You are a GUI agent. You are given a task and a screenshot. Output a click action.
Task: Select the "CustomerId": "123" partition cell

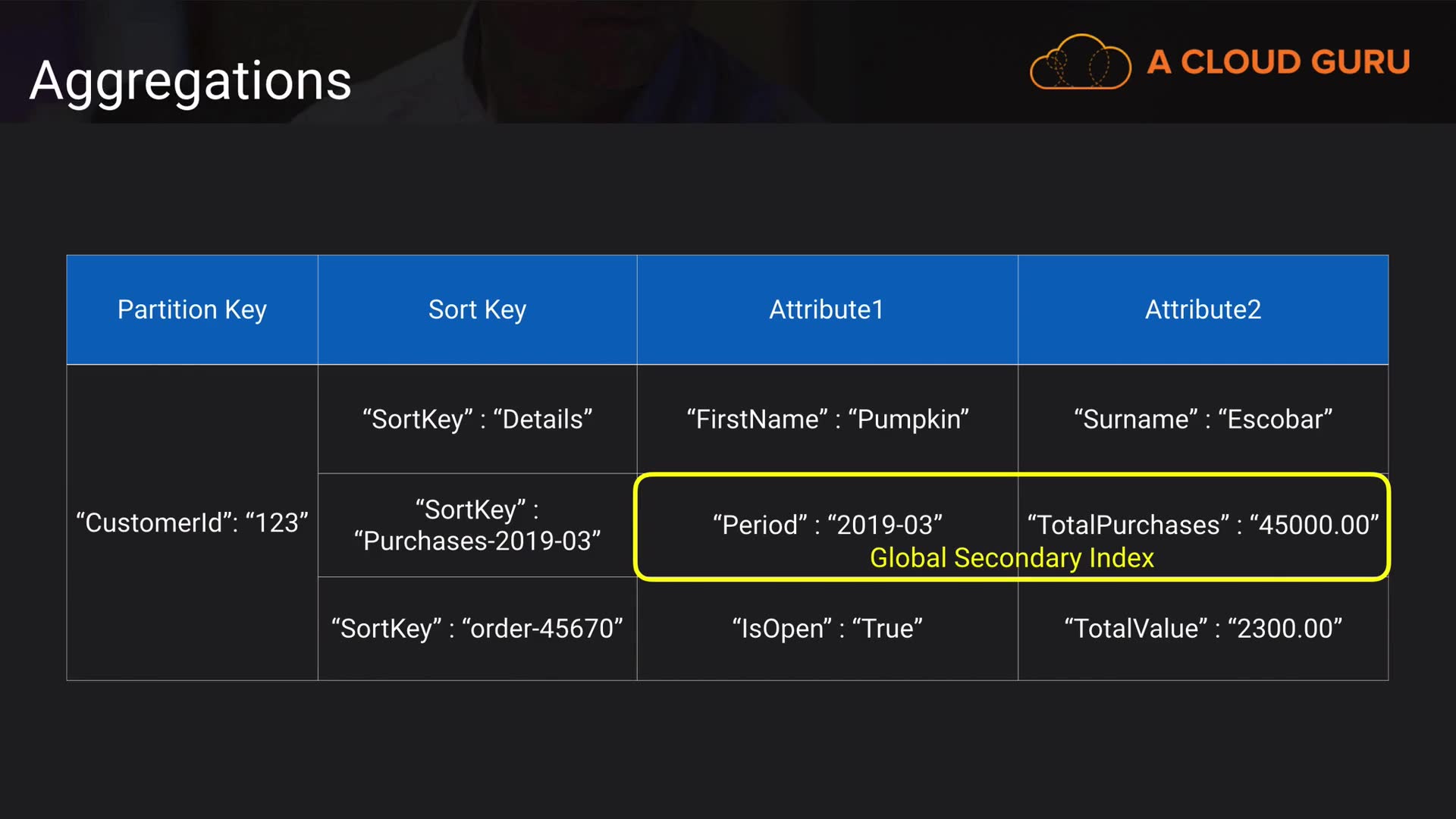(x=192, y=522)
